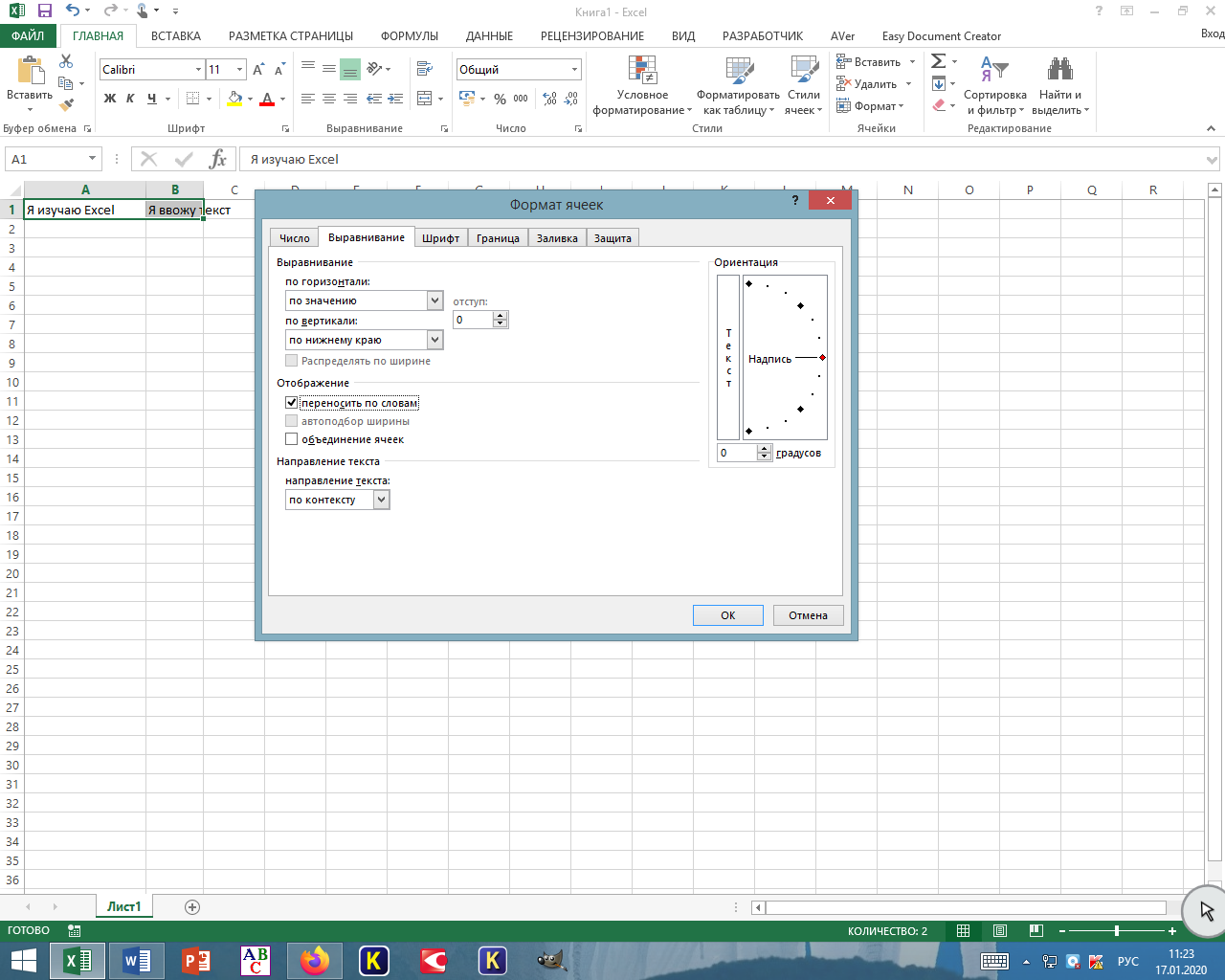Uncheck 'переносить по словам' checkbox
This screenshot has height=980, width=1225.
tap(292, 403)
